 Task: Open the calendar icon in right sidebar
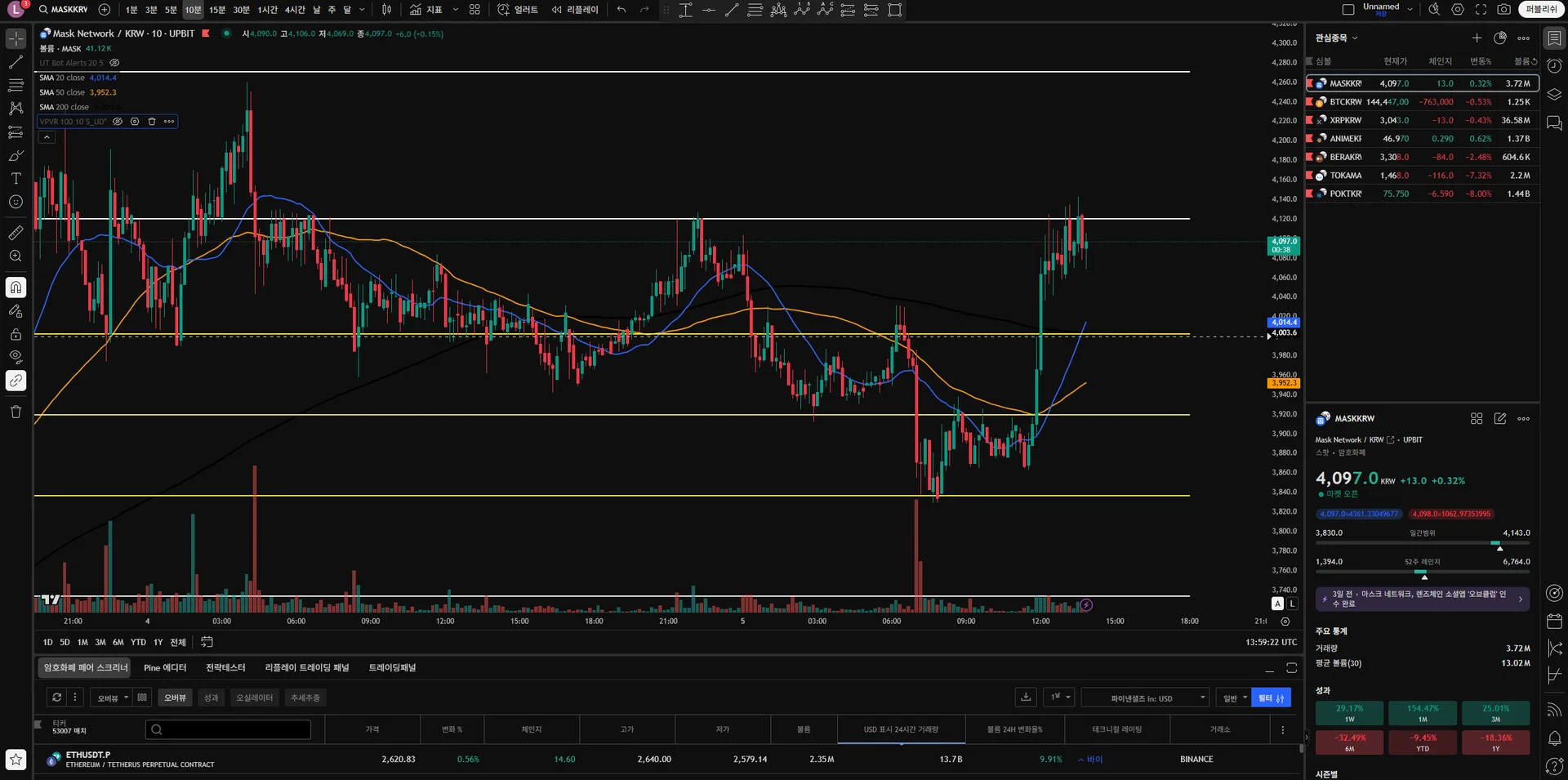point(1554,621)
